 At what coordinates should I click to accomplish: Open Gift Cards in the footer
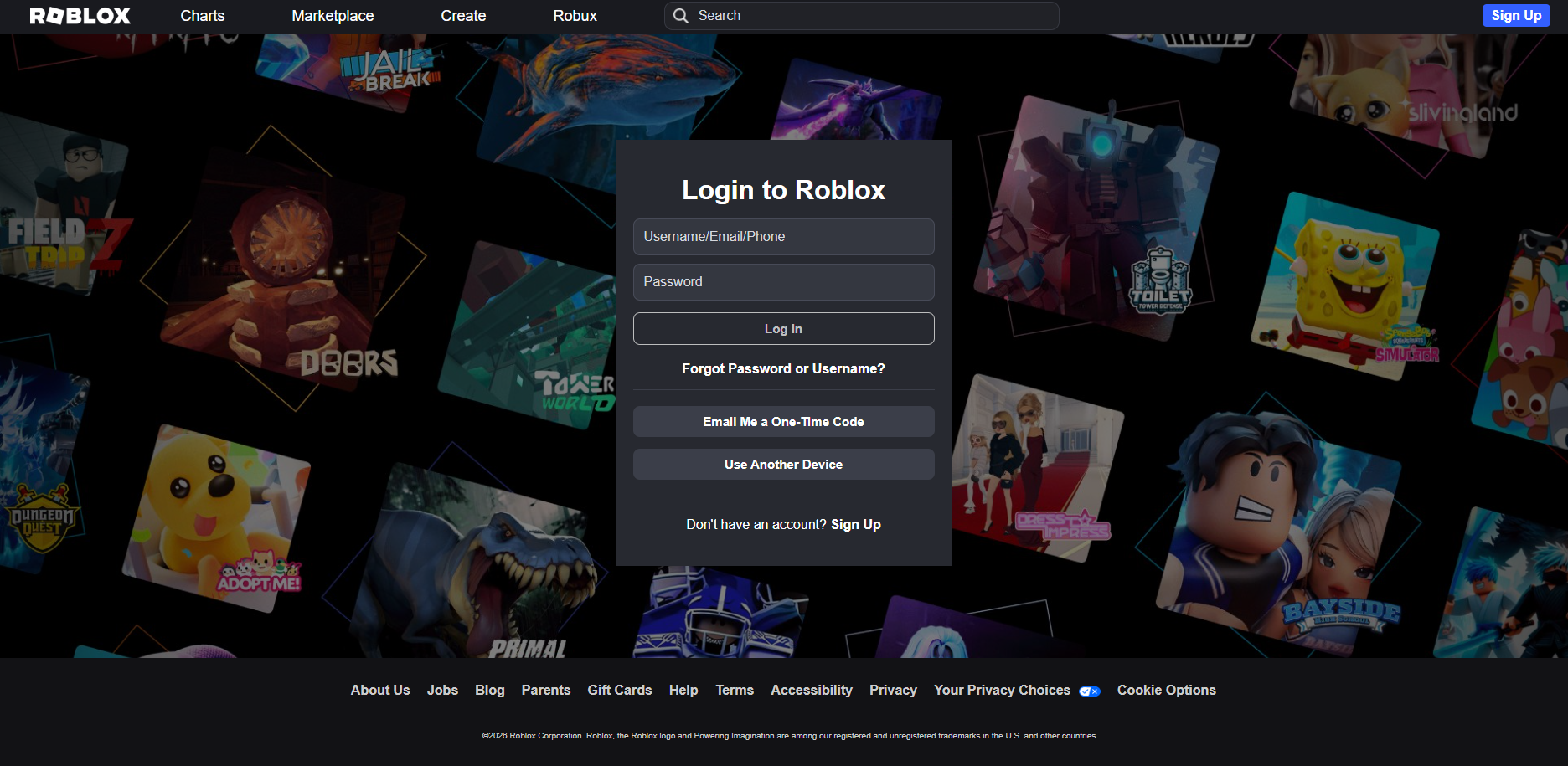(x=620, y=690)
